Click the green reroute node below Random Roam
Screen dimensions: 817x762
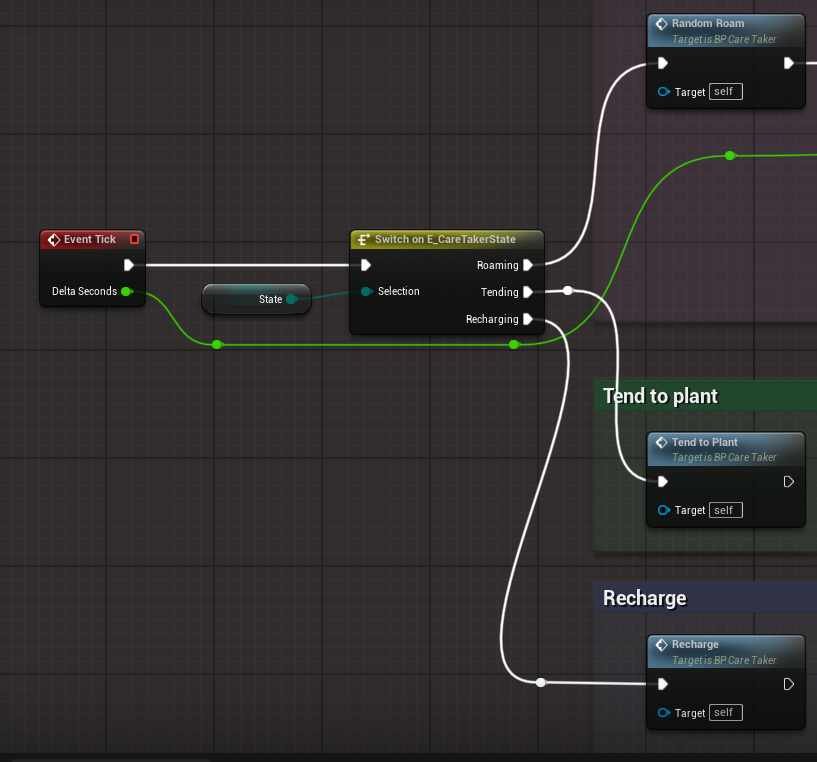click(x=730, y=155)
